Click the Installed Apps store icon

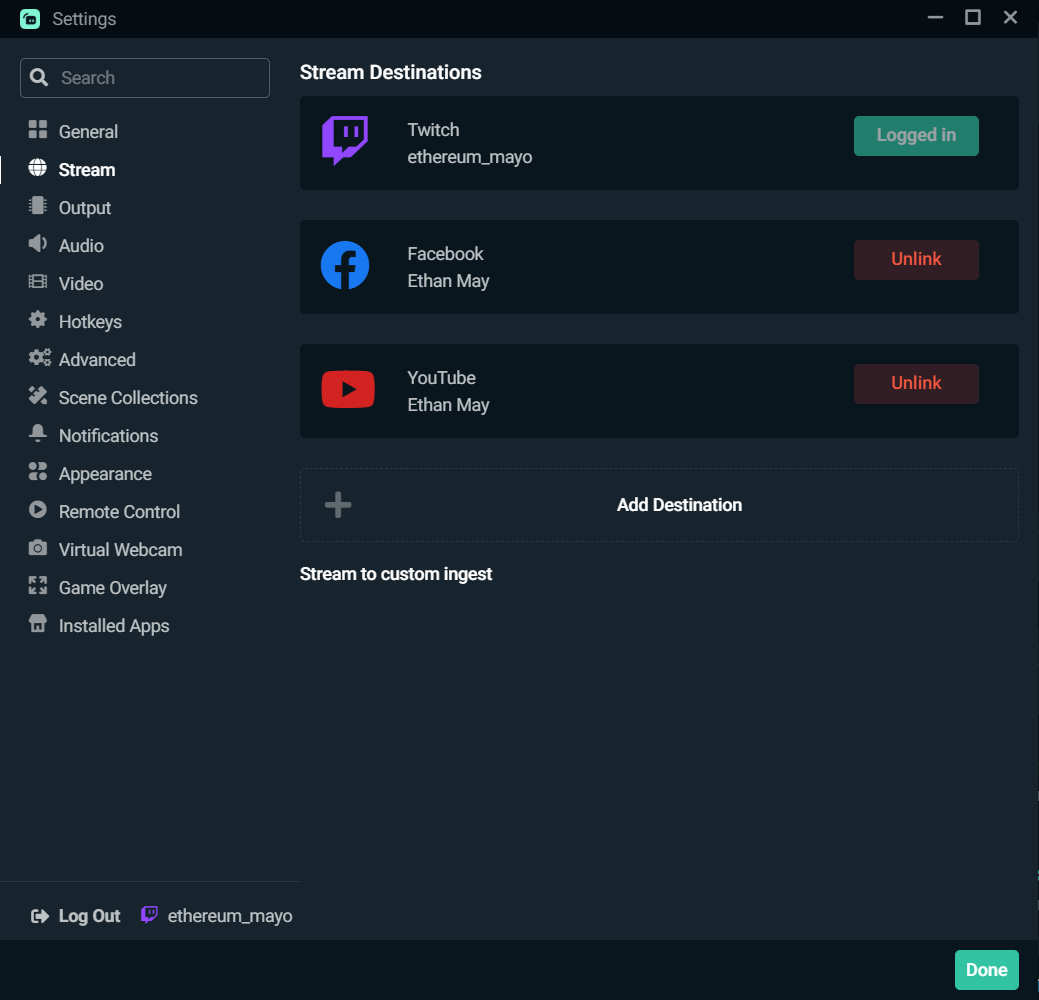coord(38,624)
